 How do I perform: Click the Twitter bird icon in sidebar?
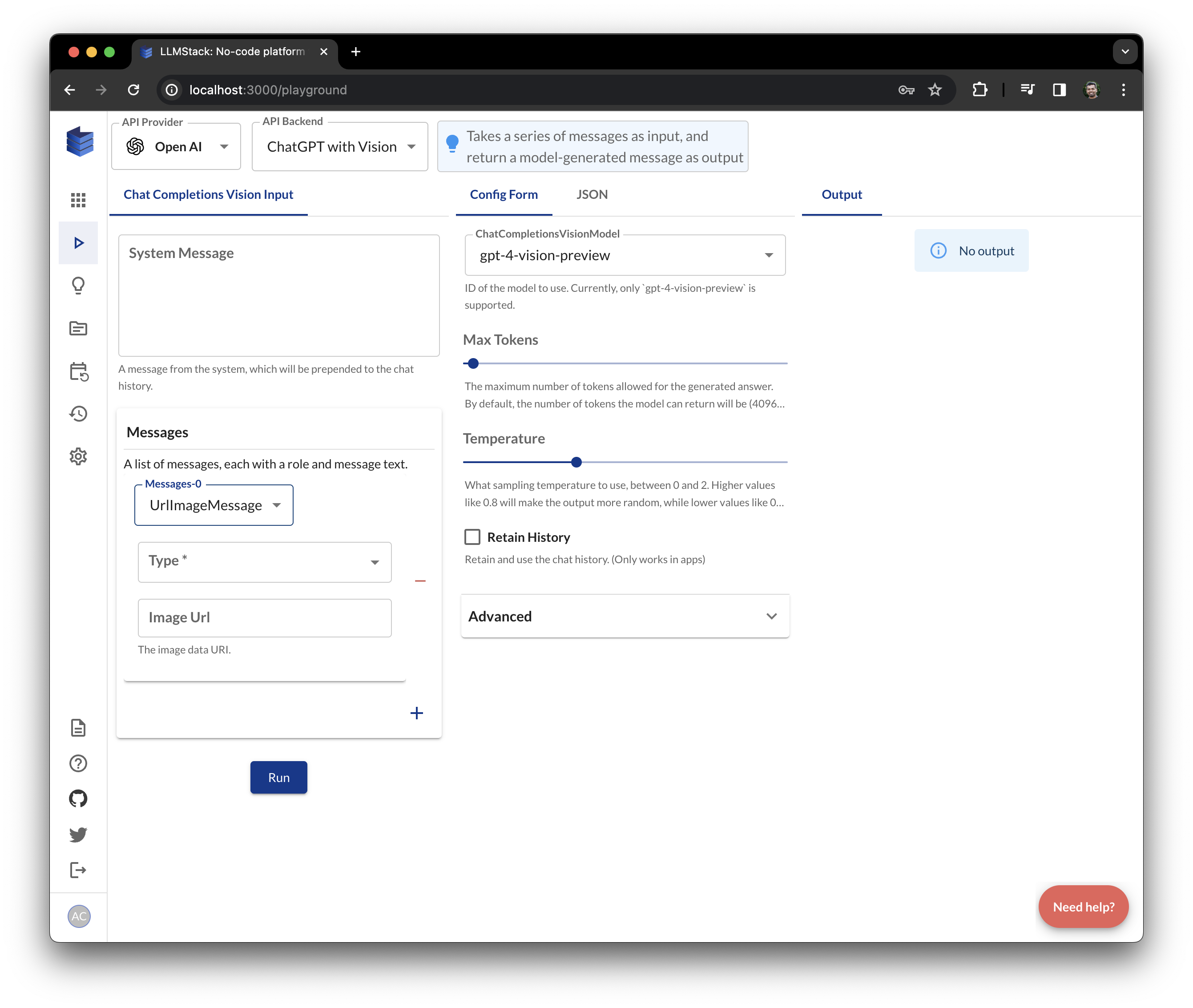point(78,834)
